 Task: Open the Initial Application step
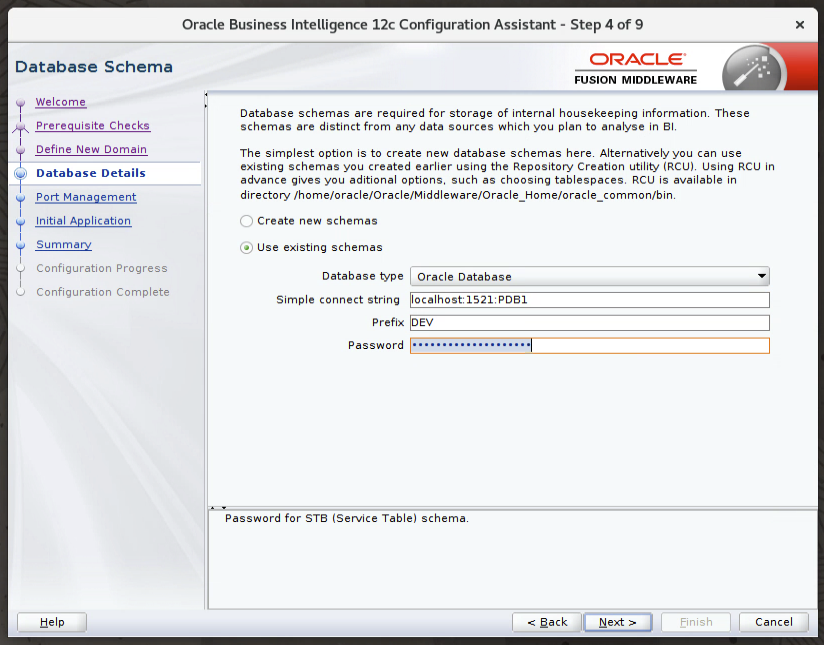pyautogui.click(x=83, y=221)
